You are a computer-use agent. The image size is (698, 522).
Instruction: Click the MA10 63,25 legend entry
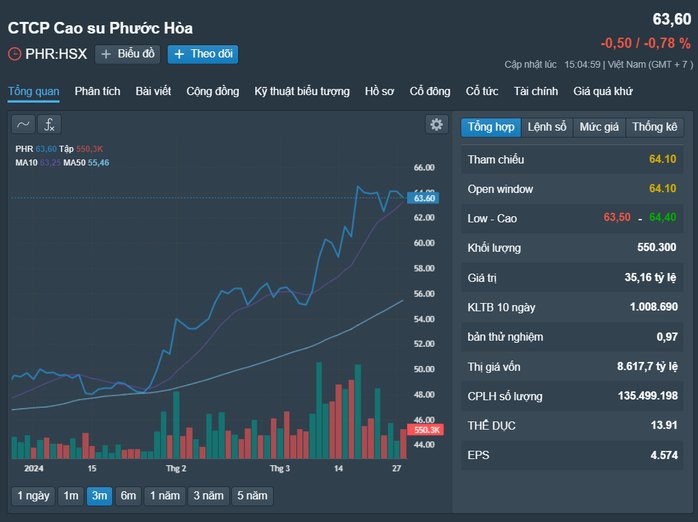[x=38, y=162]
